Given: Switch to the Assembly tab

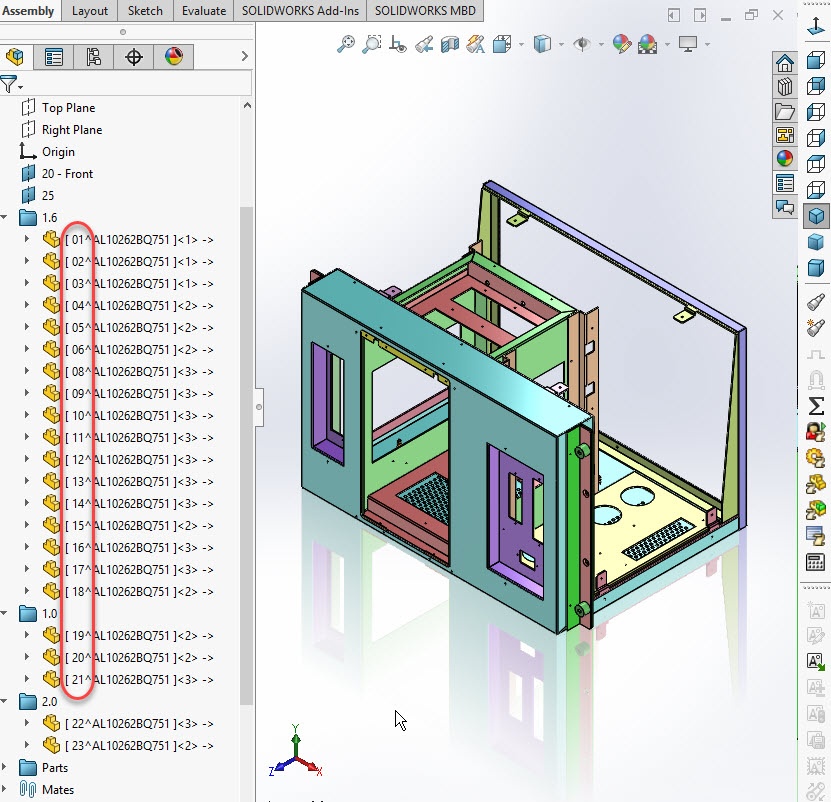Looking at the screenshot, I should [29, 11].
